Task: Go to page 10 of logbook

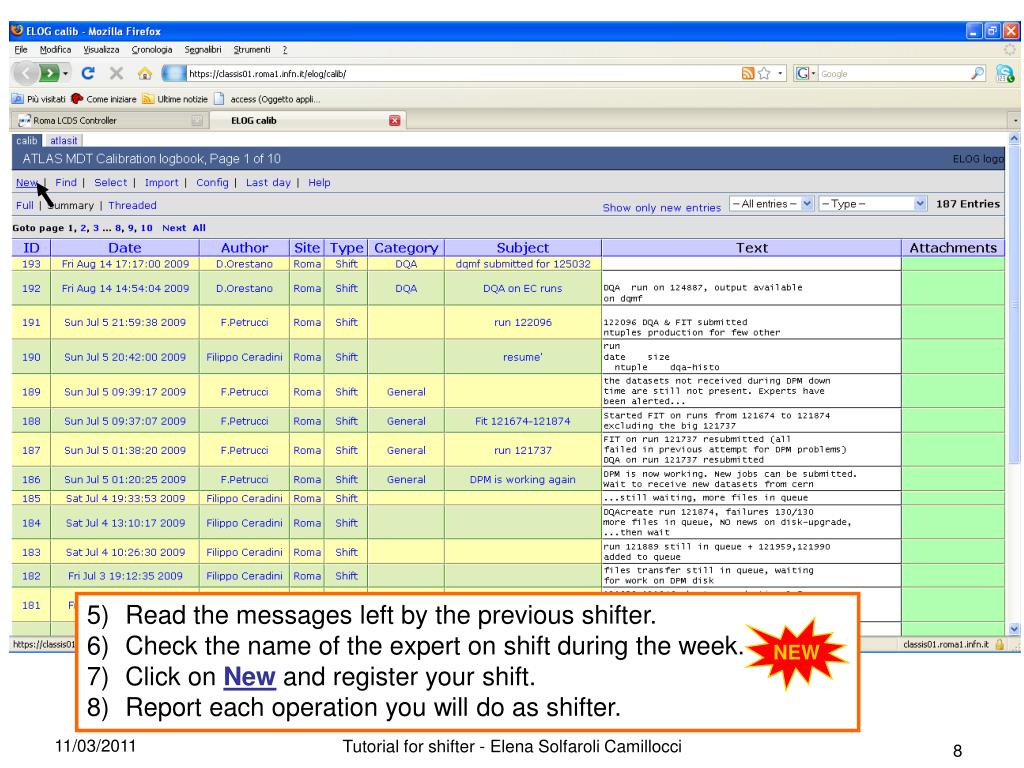Action: click(146, 228)
